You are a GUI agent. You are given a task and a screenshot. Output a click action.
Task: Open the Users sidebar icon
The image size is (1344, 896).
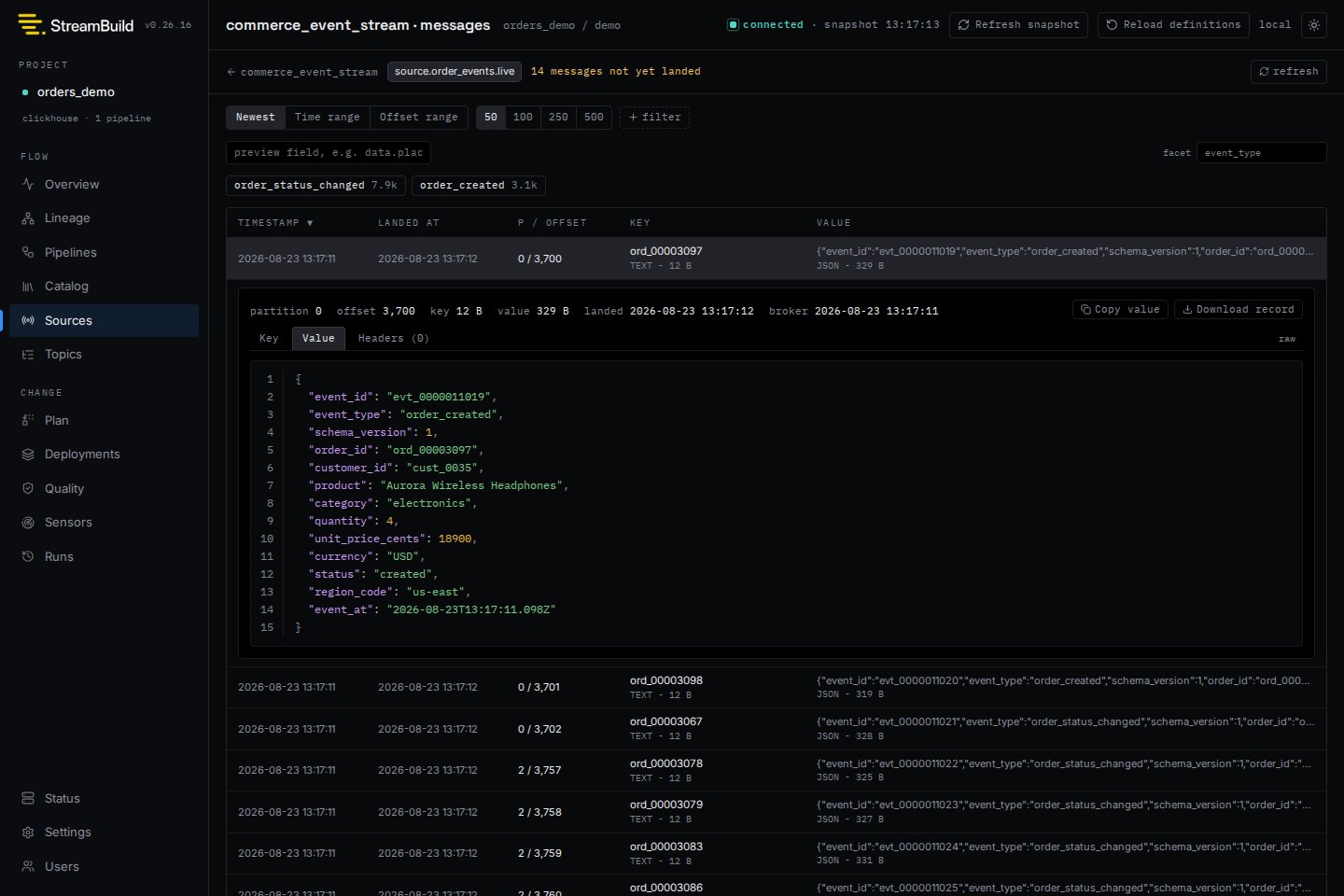click(28, 866)
